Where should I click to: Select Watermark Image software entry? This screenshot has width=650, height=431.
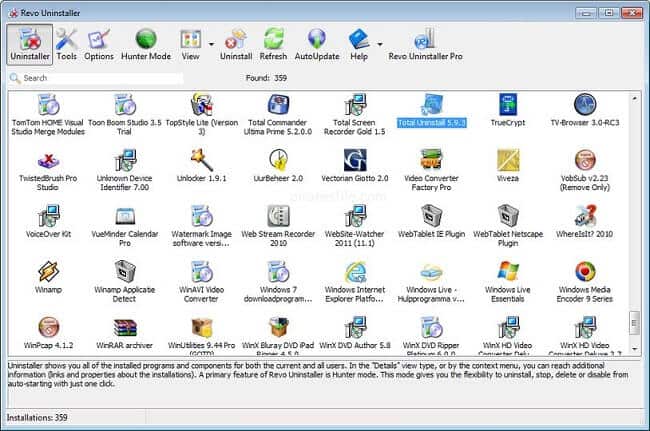[x=201, y=226]
